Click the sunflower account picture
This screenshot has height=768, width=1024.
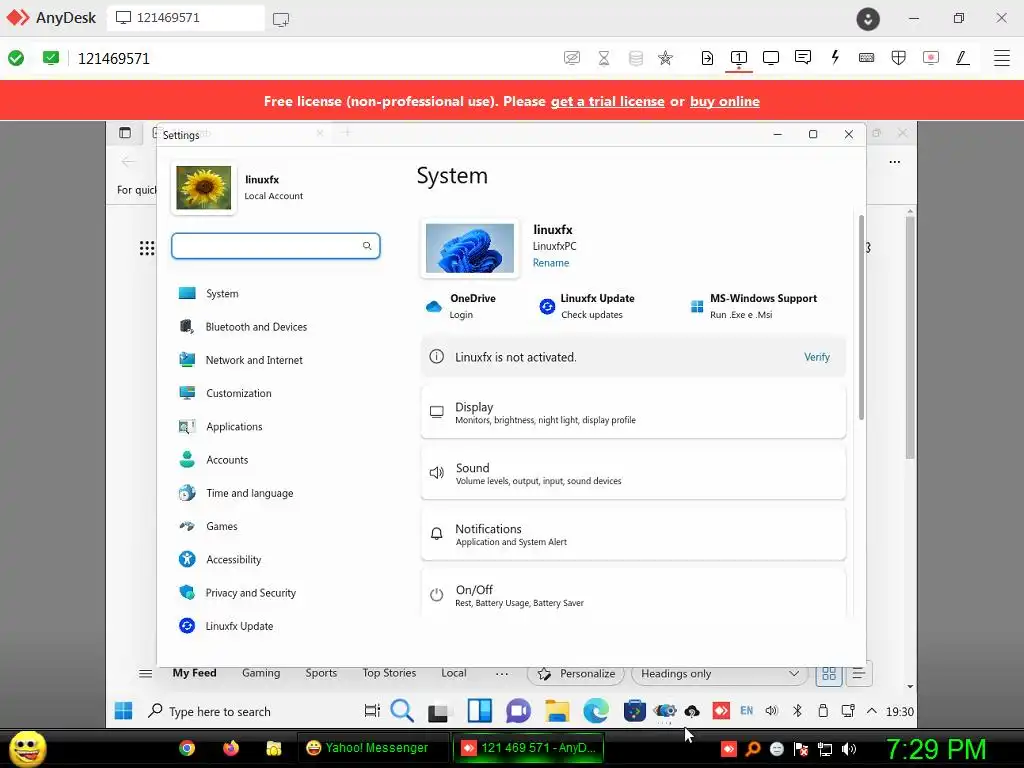tap(204, 187)
